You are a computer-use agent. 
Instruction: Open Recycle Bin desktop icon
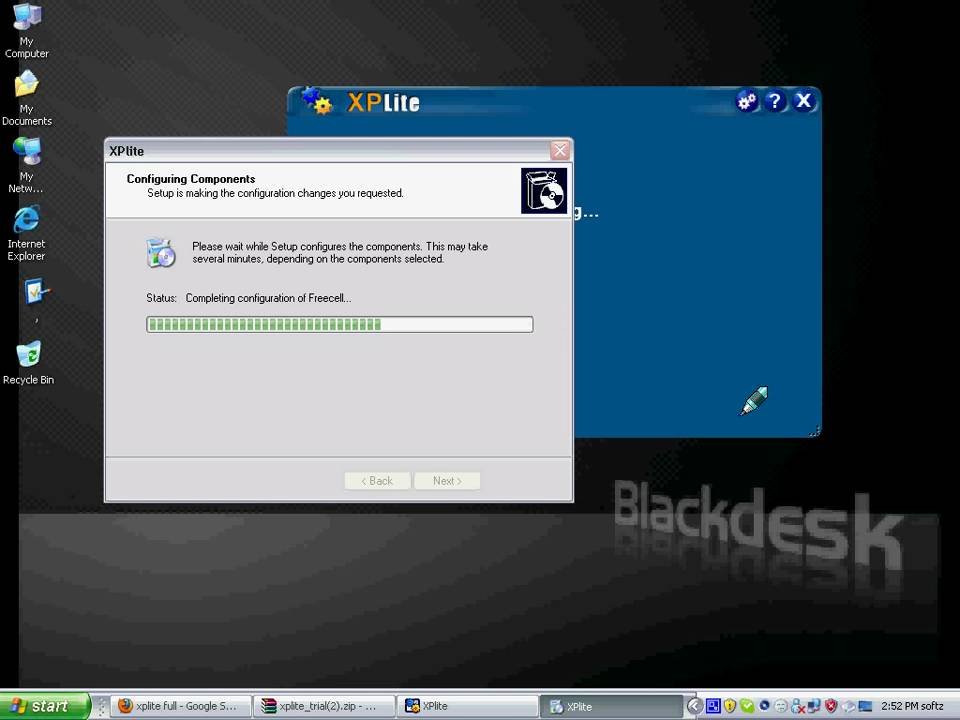tap(28, 362)
